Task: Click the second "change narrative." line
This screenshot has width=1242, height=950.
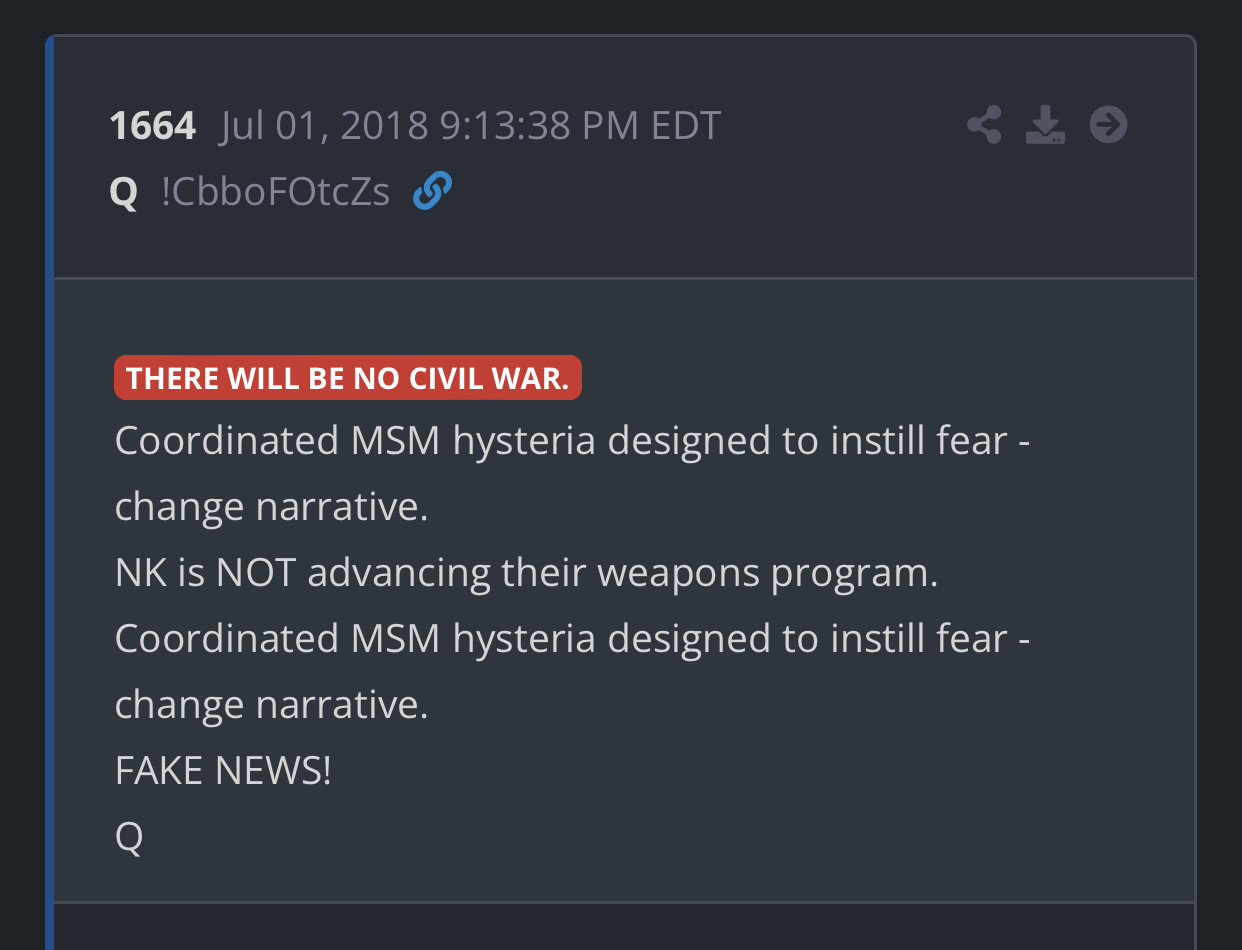Action: [271, 705]
